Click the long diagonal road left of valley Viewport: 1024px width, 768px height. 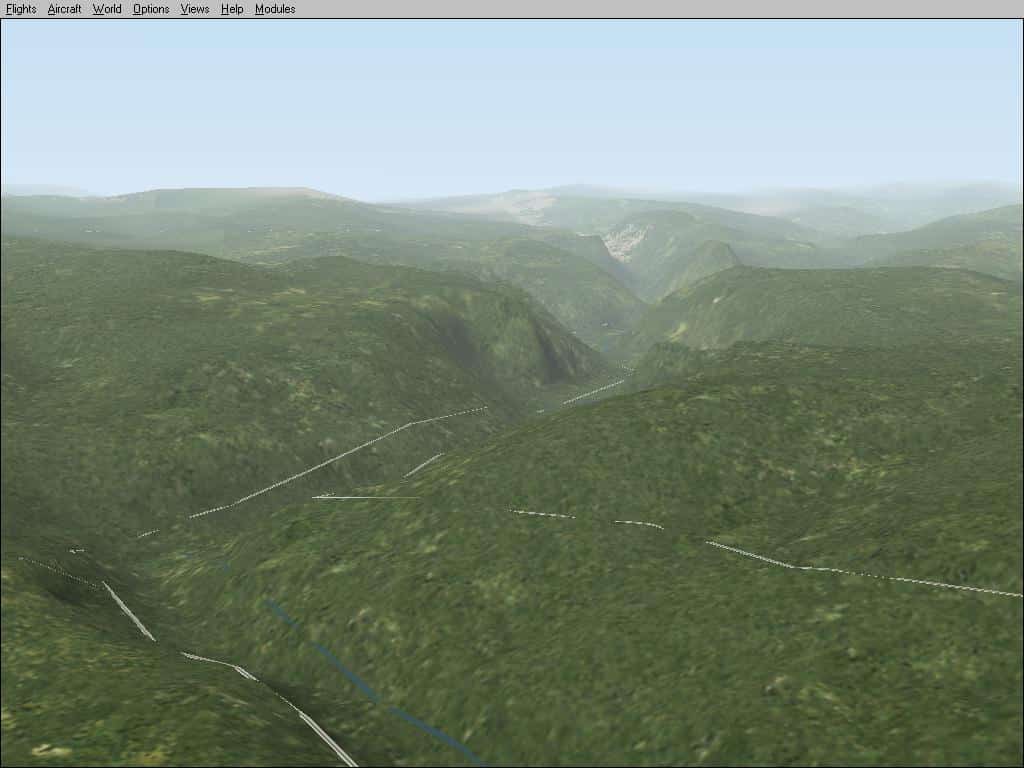pyautogui.click(x=330, y=462)
